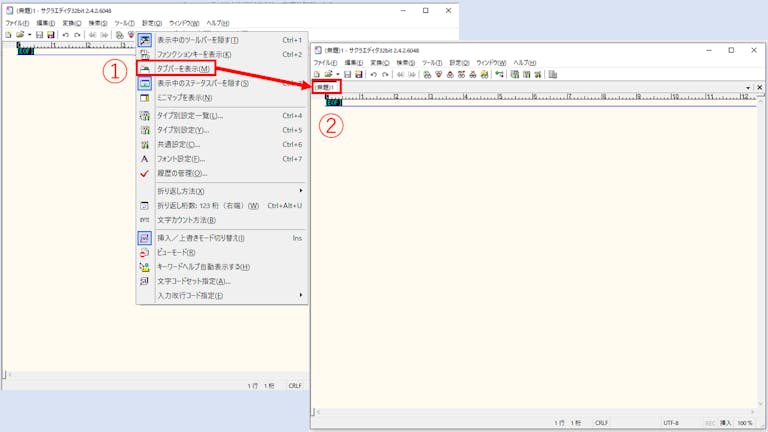Open the Grep search icon in right window

(x=484, y=74)
